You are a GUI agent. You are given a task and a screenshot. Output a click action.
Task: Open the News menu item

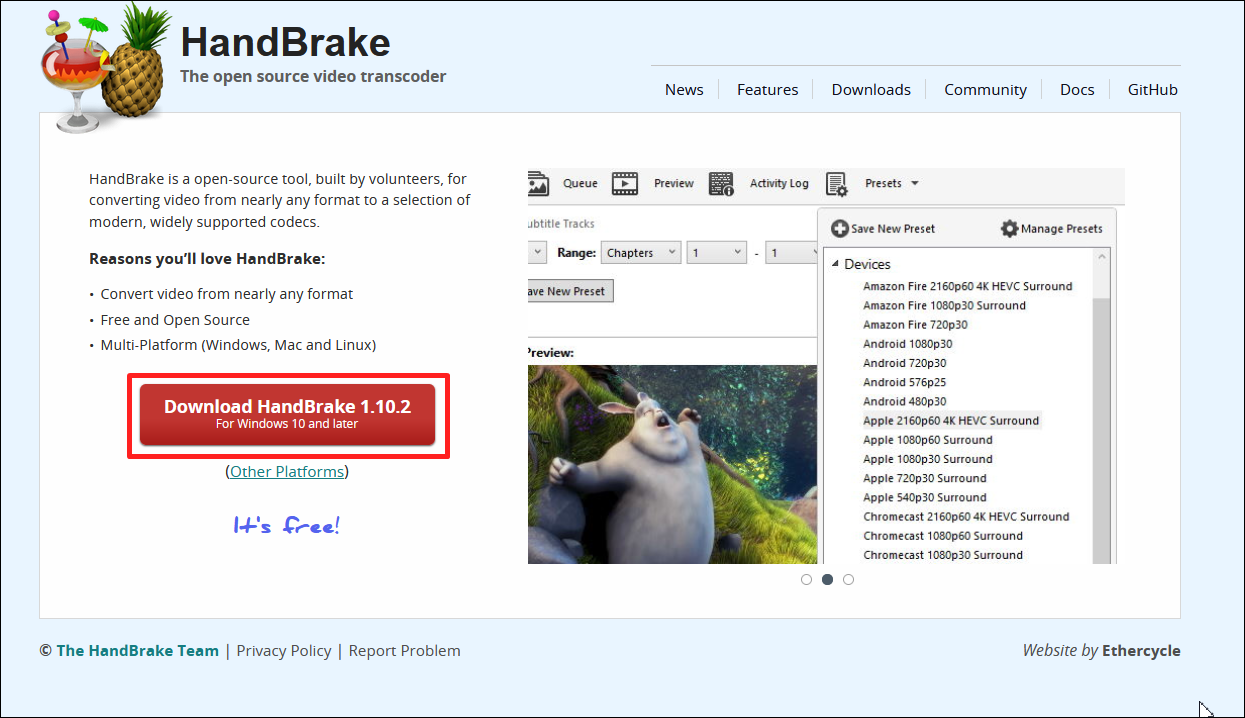click(684, 90)
